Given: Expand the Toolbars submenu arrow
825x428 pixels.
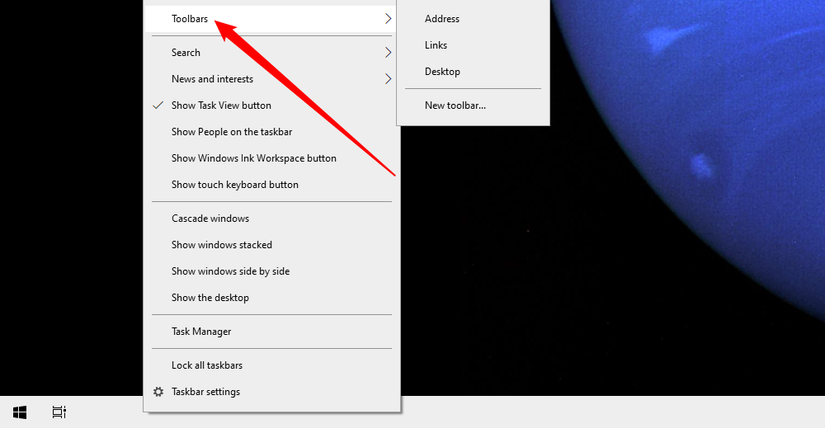Looking at the screenshot, I should [388, 19].
